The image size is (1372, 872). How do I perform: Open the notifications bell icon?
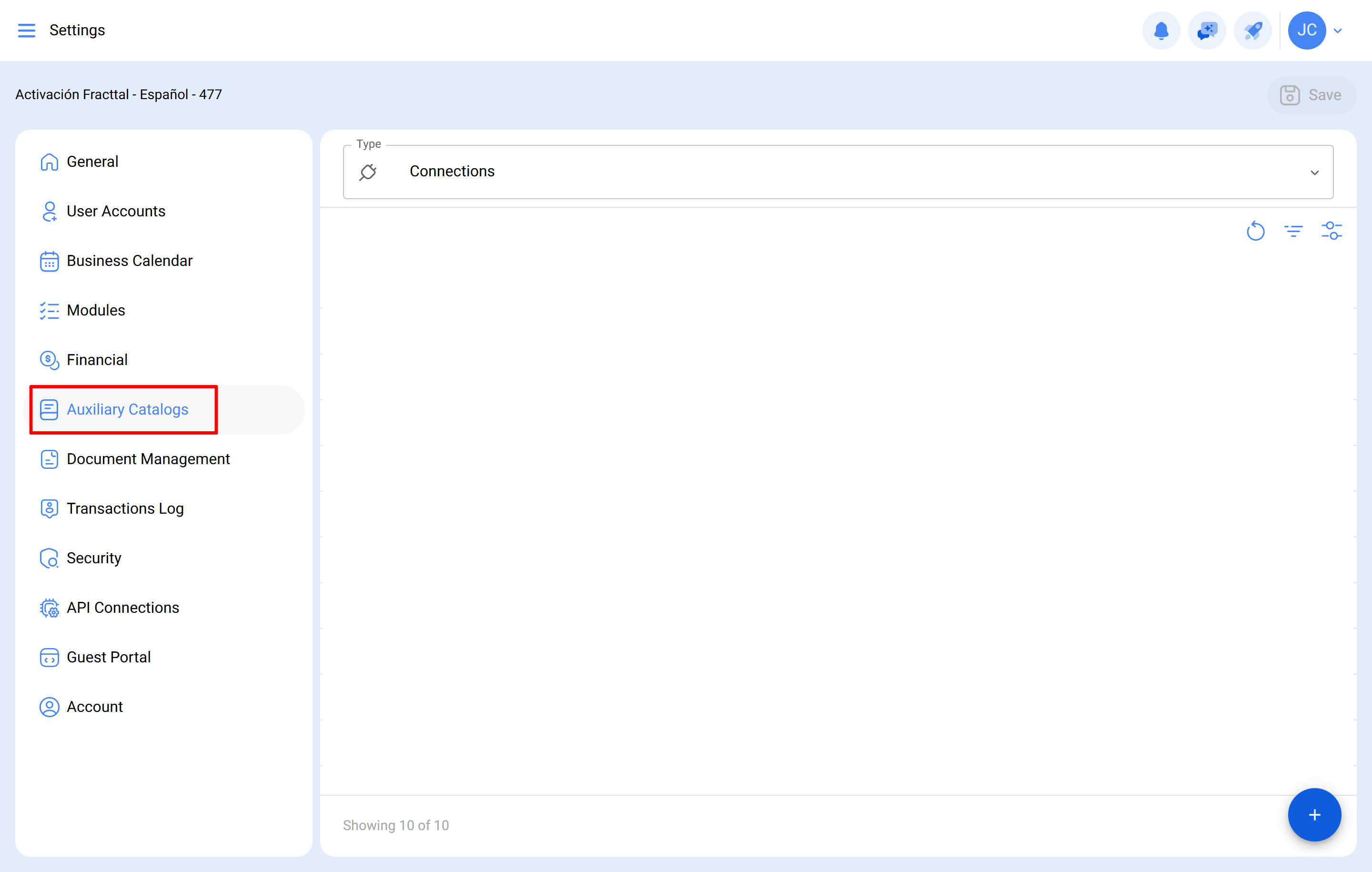click(x=1161, y=30)
